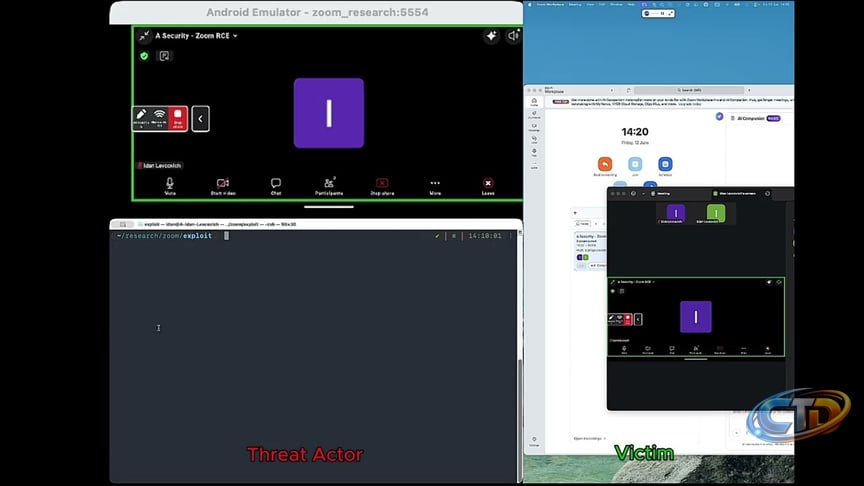Click the blue Schedule button
The image size is (864, 486).
665,164
